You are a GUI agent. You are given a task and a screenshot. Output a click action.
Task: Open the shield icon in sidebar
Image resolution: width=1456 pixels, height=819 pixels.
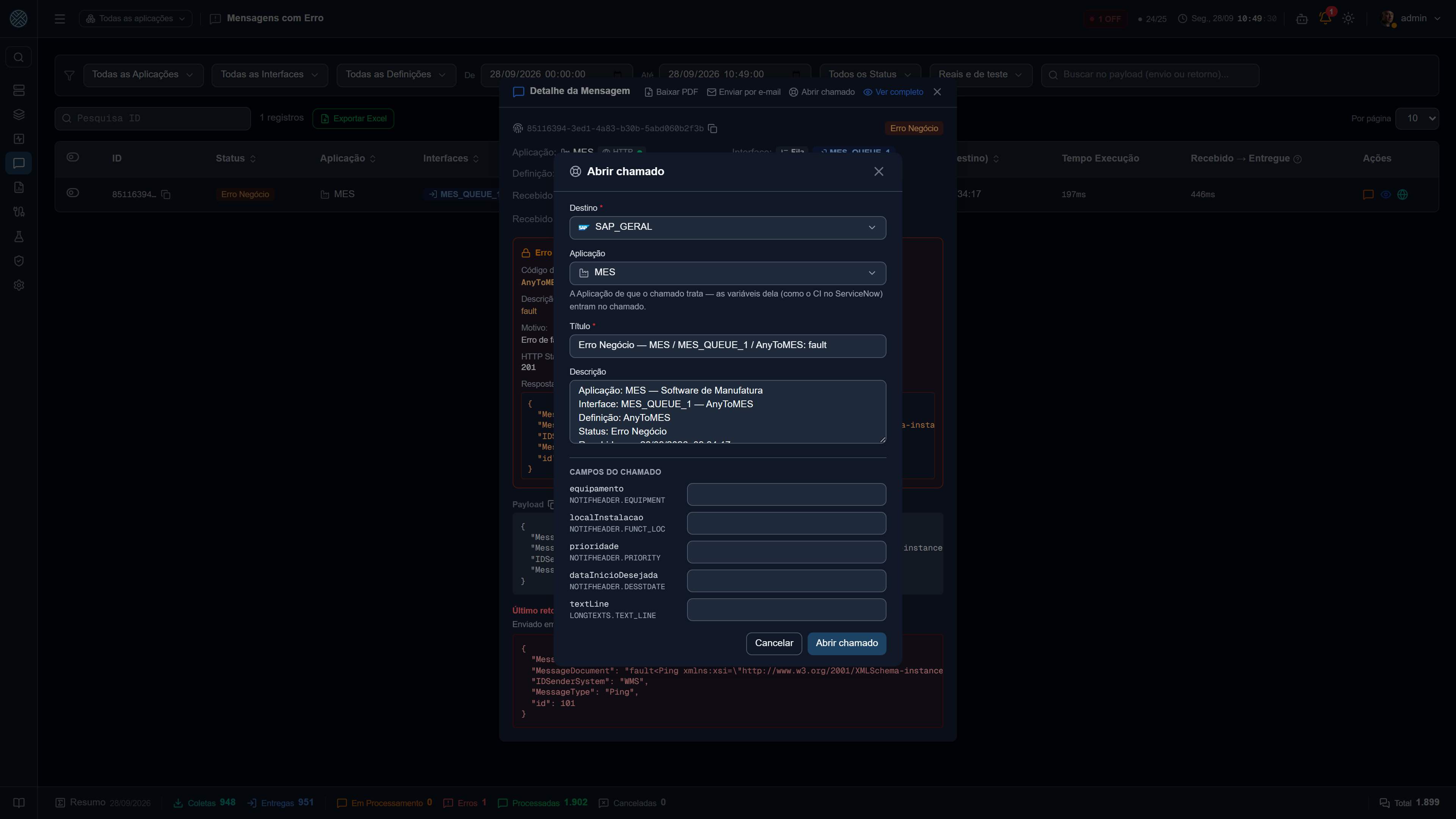[x=19, y=261]
